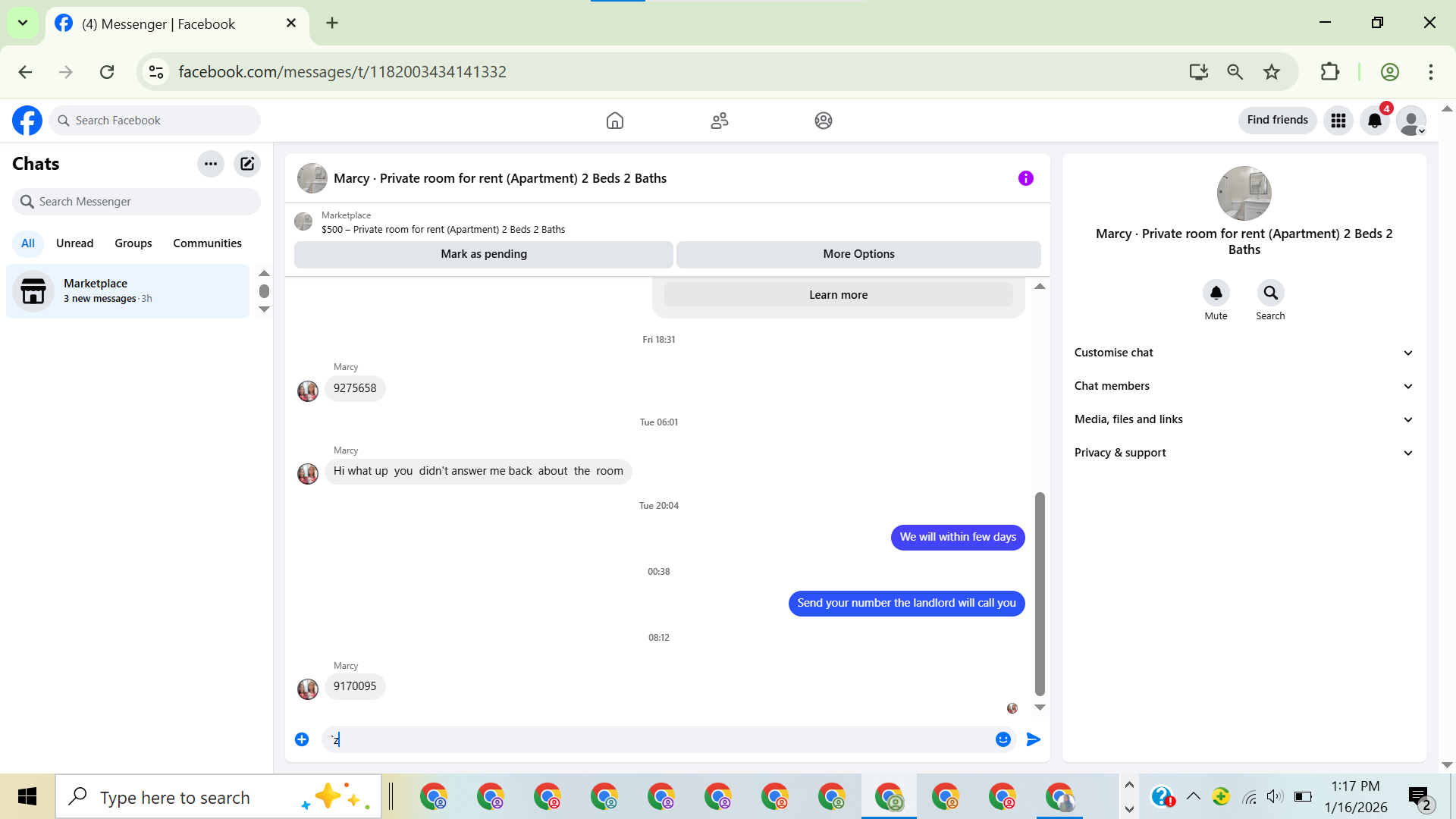Open the Facebook apps grid menu
1456x819 pixels.
tap(1338, 121)
